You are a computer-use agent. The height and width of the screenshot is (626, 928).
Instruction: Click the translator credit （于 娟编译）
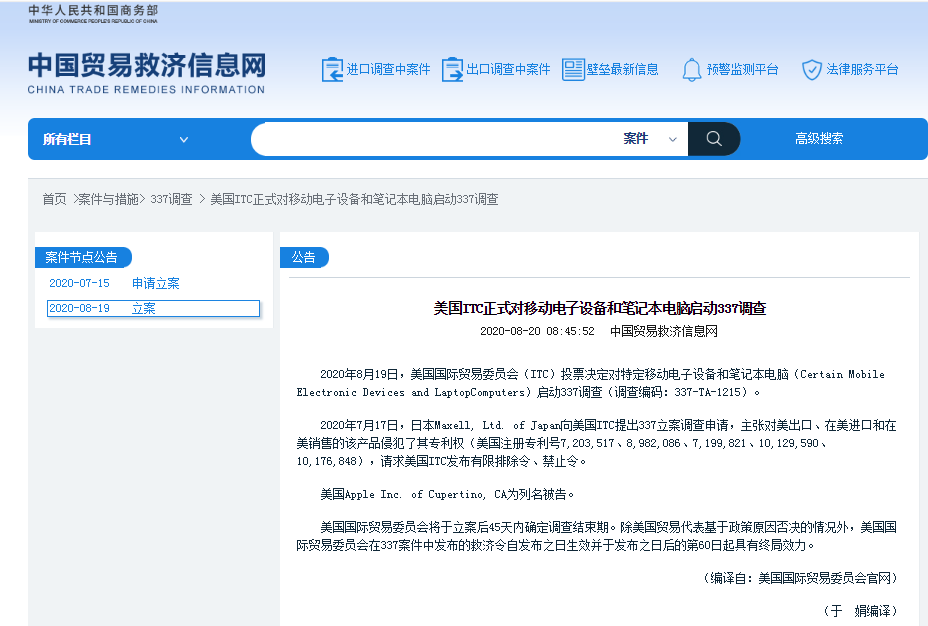[x=861, y=611]
